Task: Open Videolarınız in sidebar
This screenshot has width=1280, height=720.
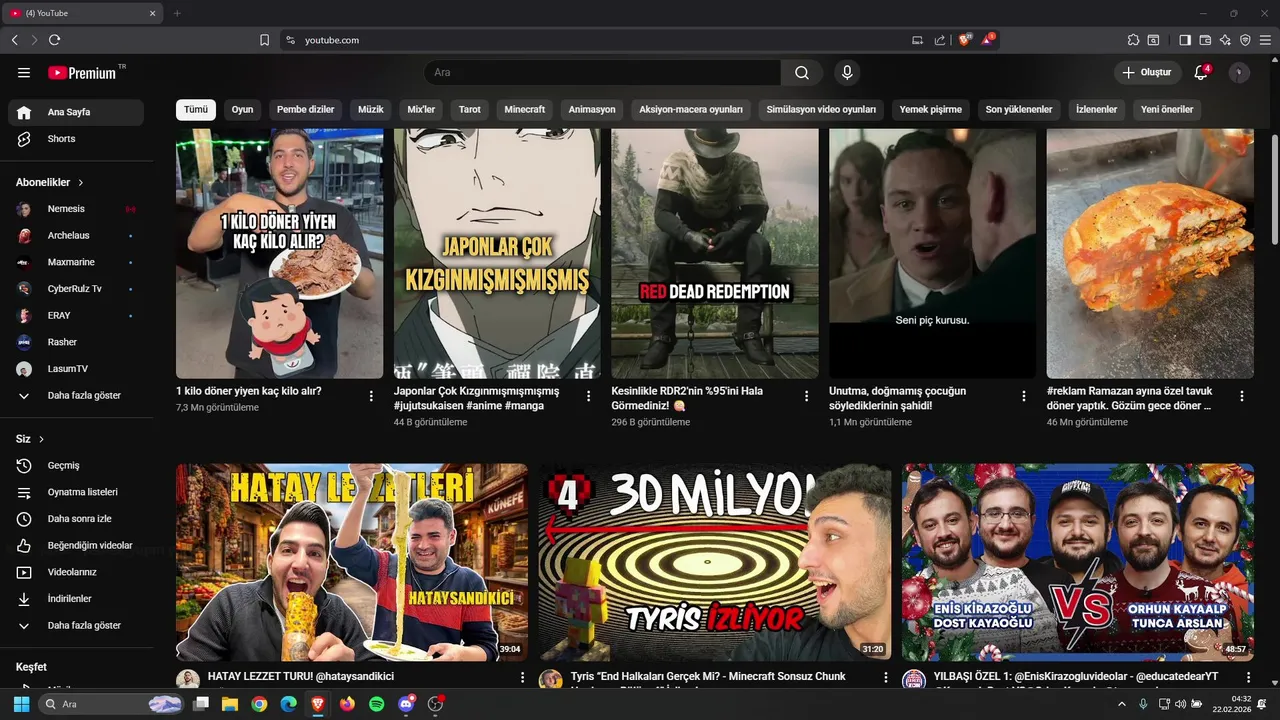Action: click(x=76, y=572)
